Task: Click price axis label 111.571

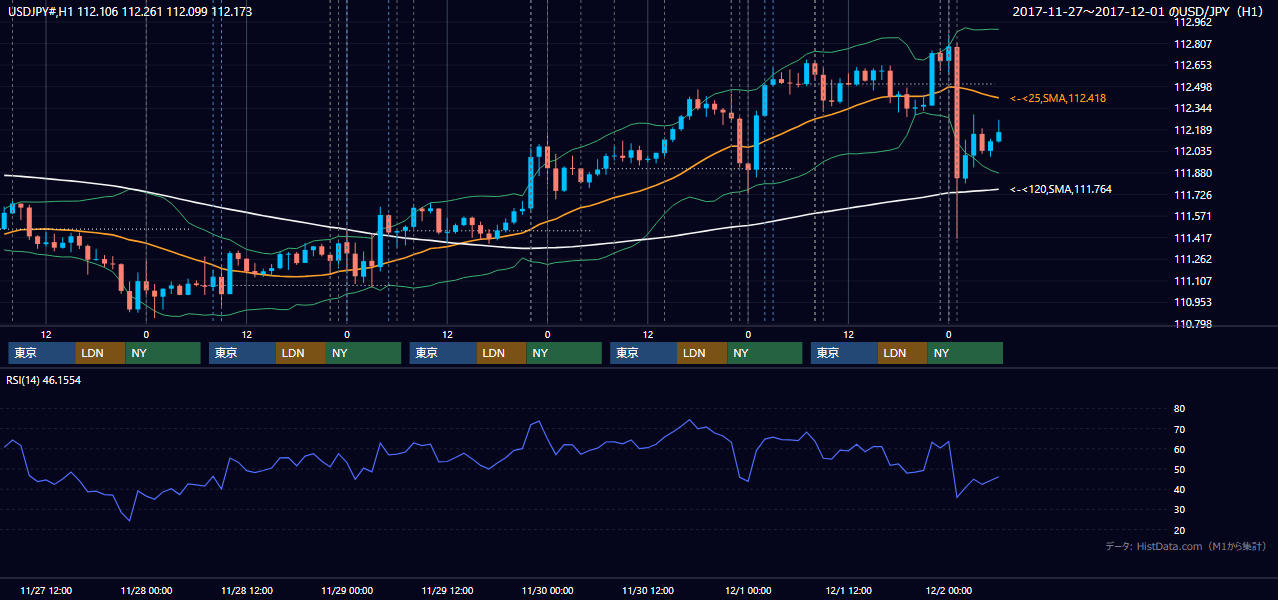Action: coord(1192,216)
